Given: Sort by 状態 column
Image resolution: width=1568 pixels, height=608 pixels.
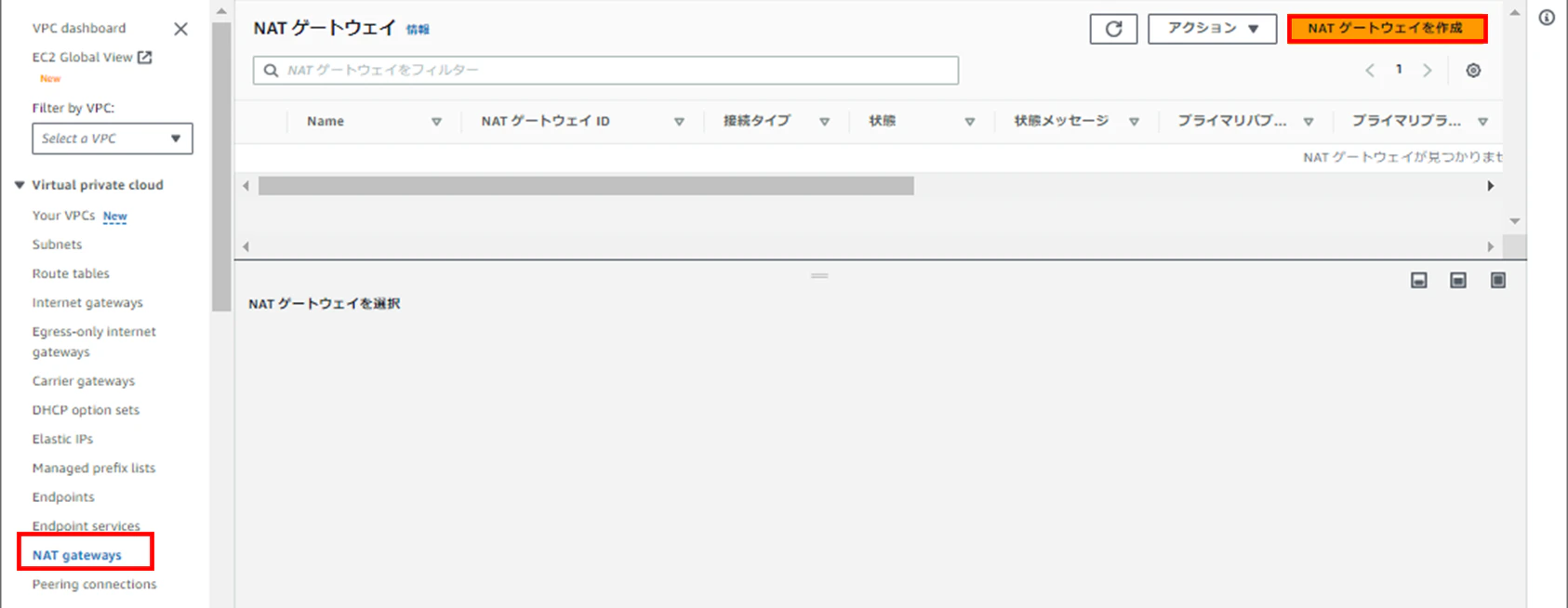Looking at the screenshot, I should click(969, 122).
